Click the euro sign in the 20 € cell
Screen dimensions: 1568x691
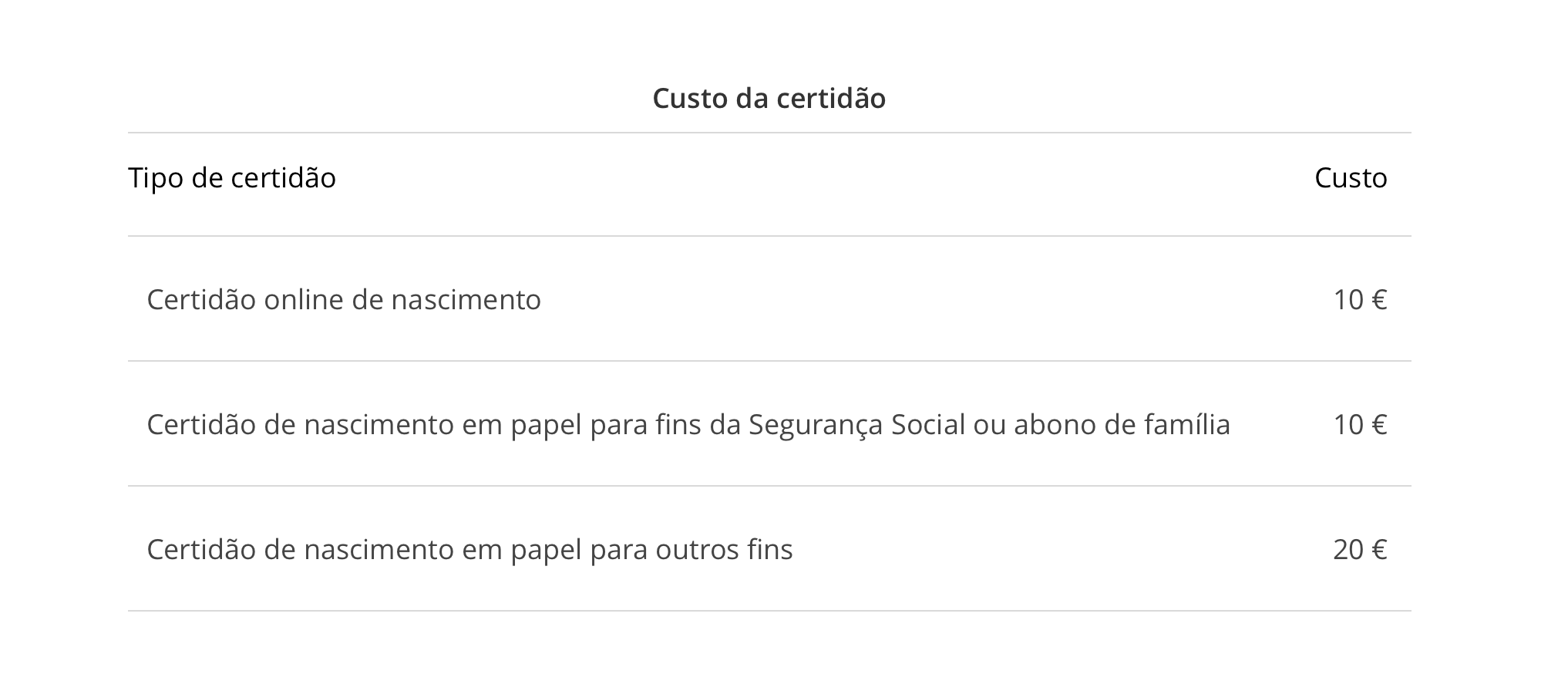pos(1379,550)
